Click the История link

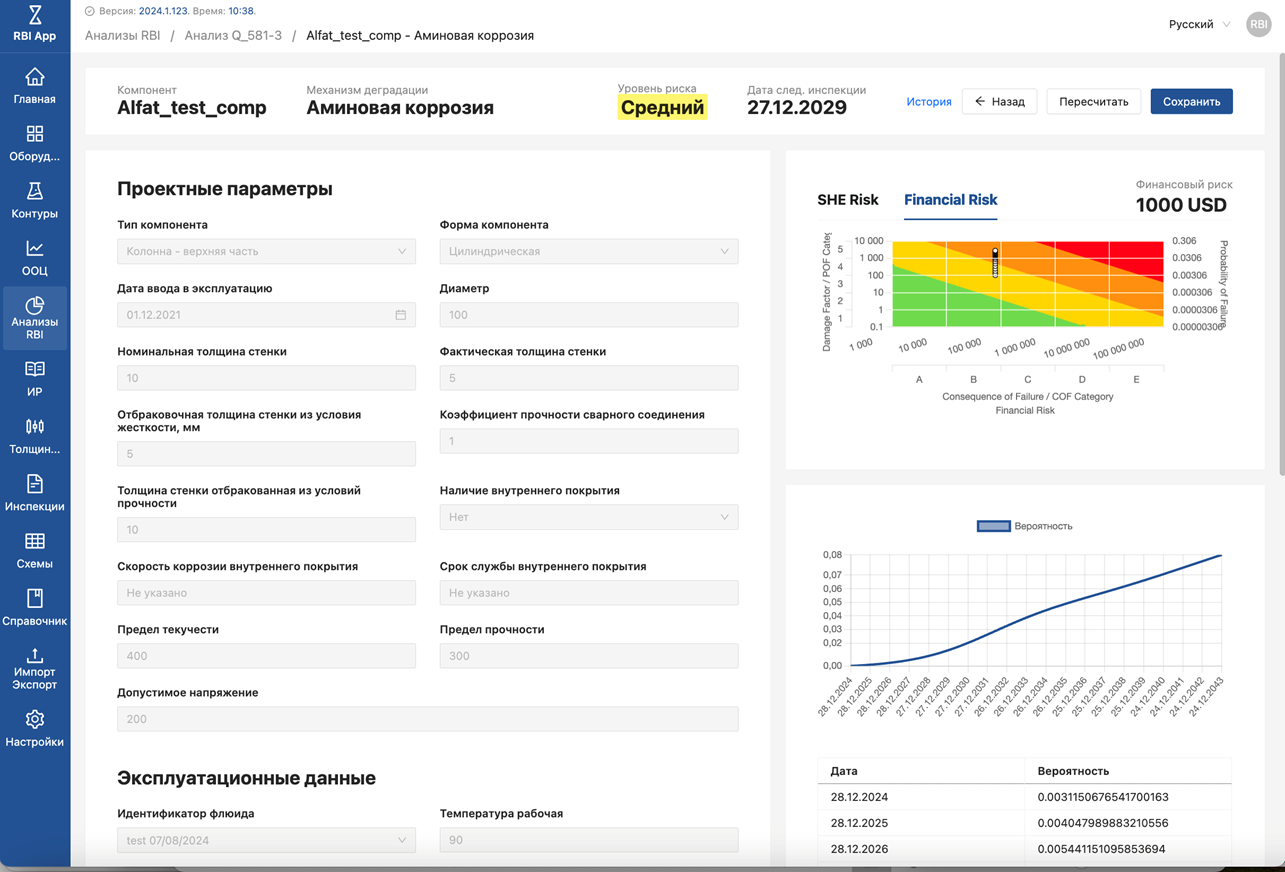pyautogui.click(x=928, y=102)
